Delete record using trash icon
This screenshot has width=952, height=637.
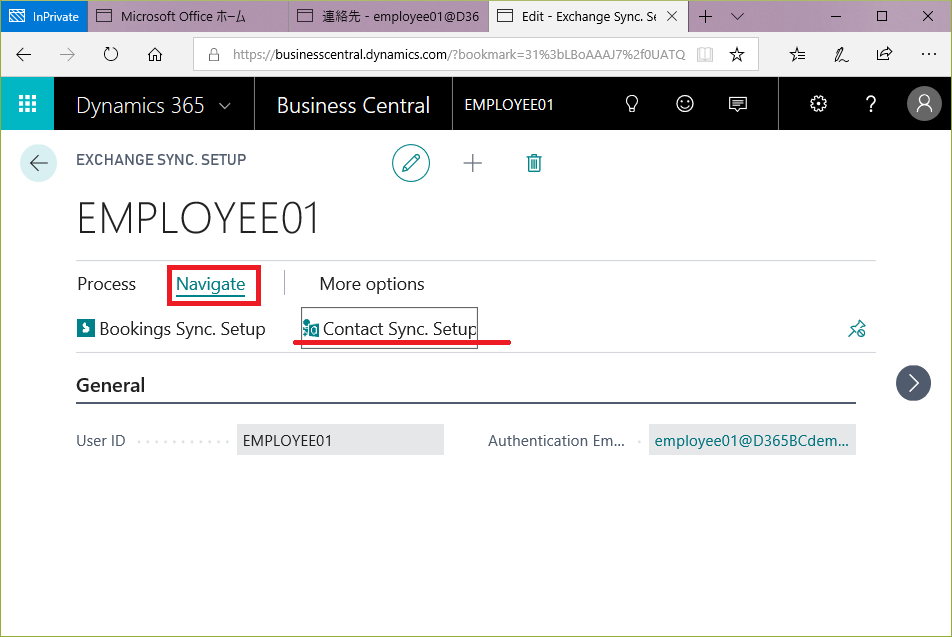(x=534, y=163)
